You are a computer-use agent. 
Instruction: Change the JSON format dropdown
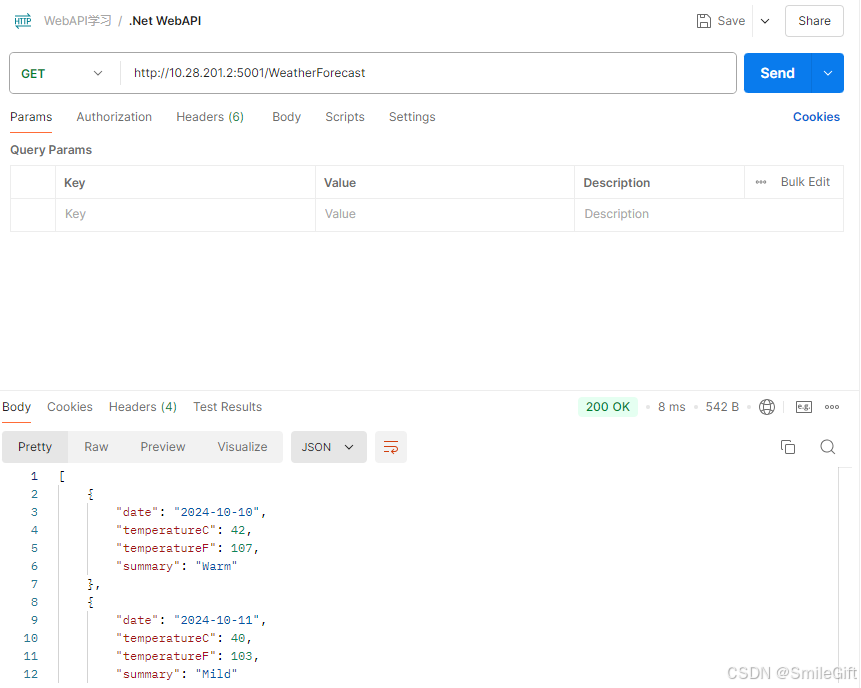pos(328,447)
